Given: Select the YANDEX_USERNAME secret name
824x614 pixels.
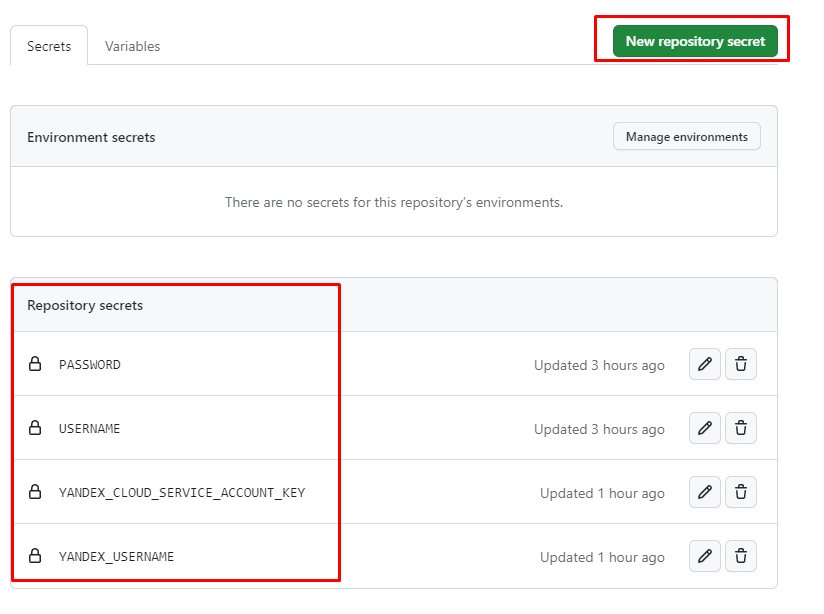Looking at the screenshot, I should tap(116, 557).
